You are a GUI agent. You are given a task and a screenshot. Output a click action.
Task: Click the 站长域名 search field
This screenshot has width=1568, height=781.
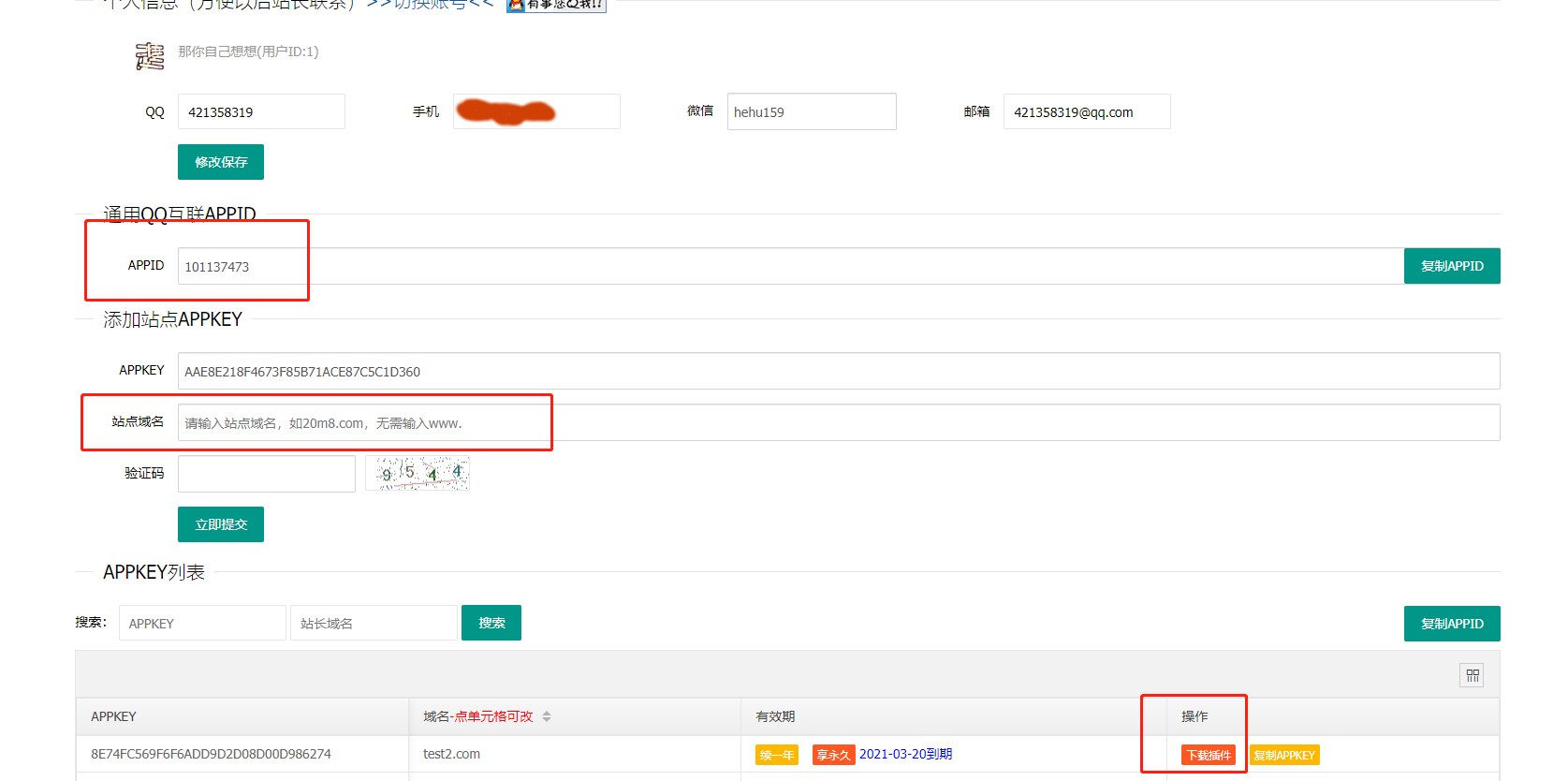click(374, 623)
